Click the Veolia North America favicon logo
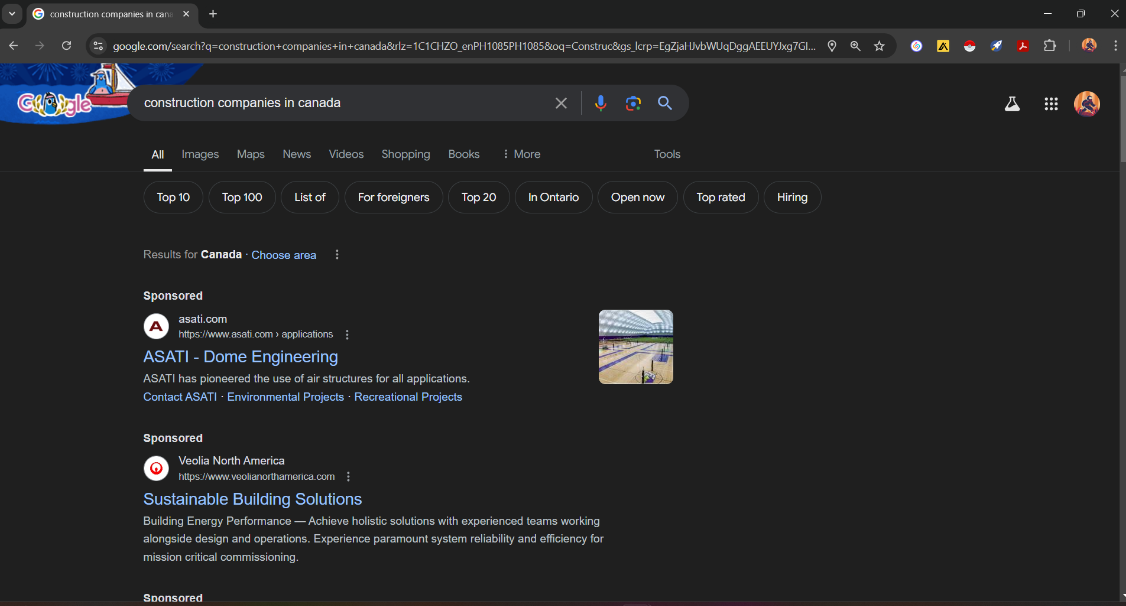 156,468
